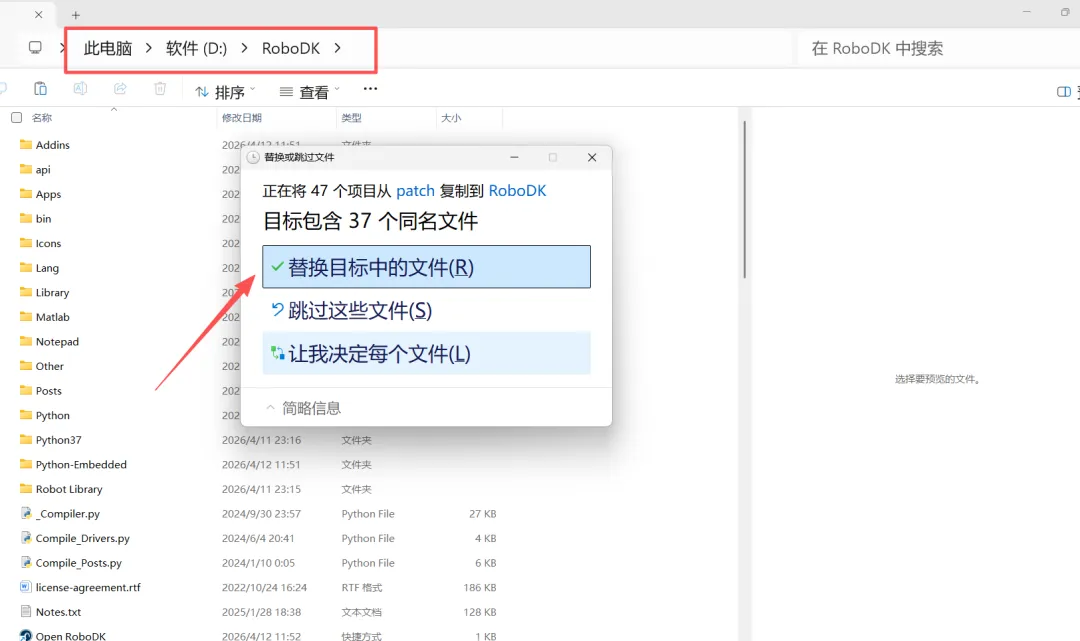Sort by 修改日期 column header
Image resolution: width=1080 pixels, height=641 pixels.
(x=242, y=118)
